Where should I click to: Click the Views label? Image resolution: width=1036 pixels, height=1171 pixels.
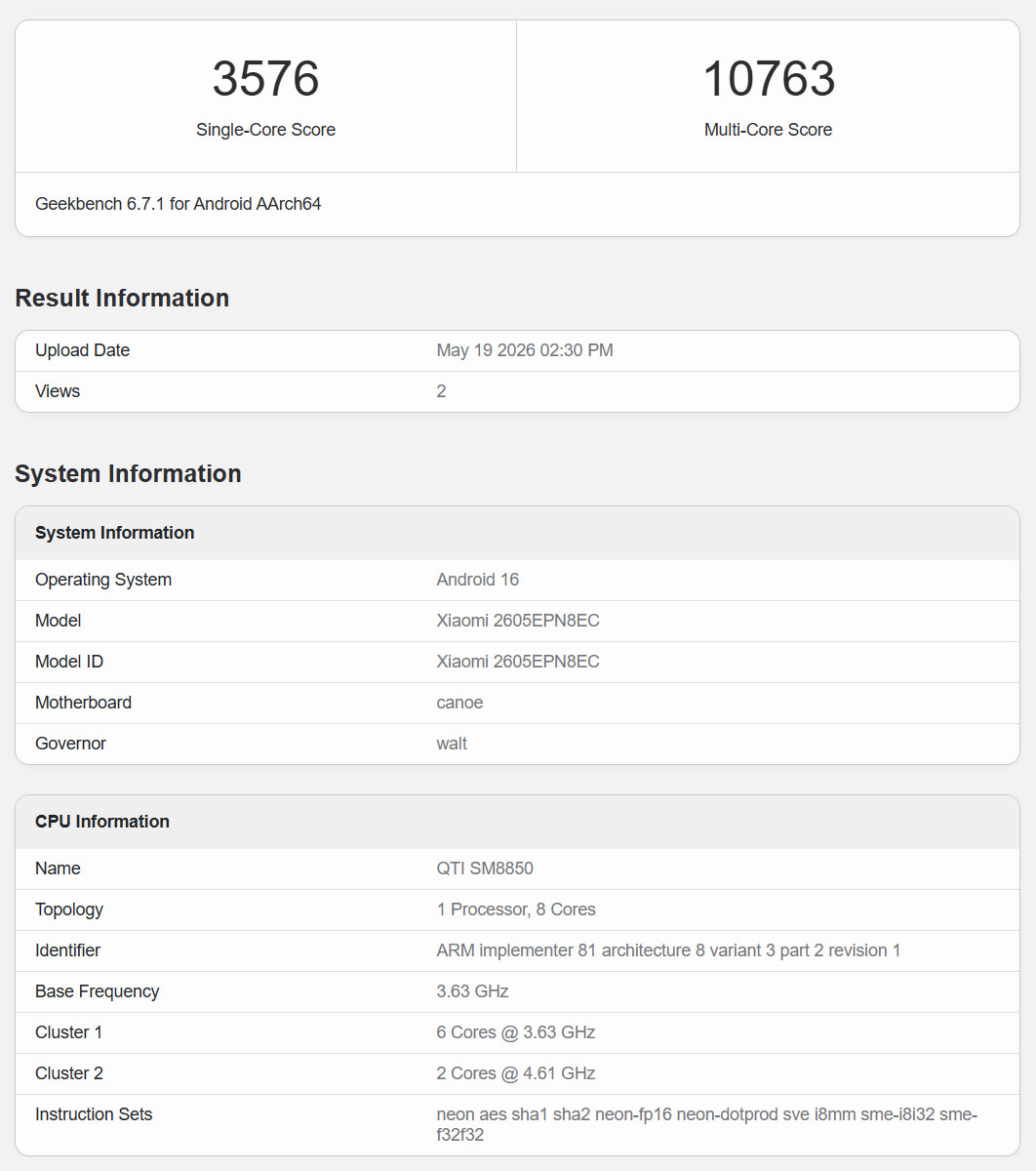pyautogui.click(x=58, y=391)
